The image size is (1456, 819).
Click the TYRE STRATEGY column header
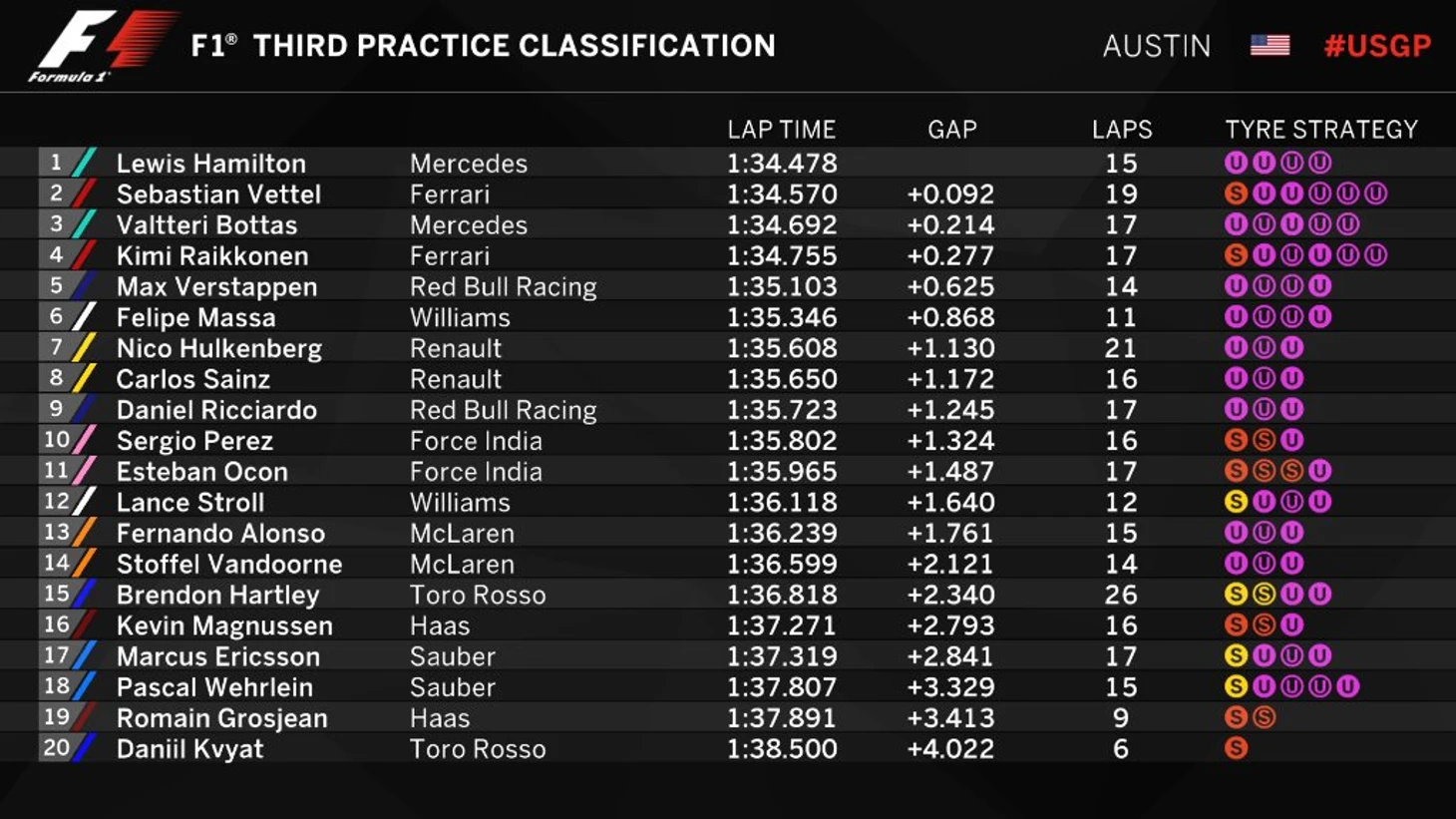(x=1320, y=130)
